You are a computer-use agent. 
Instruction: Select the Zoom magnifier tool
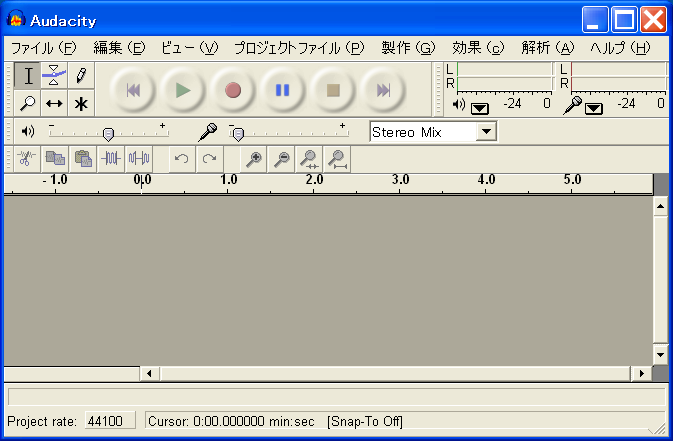coord(27,103)
